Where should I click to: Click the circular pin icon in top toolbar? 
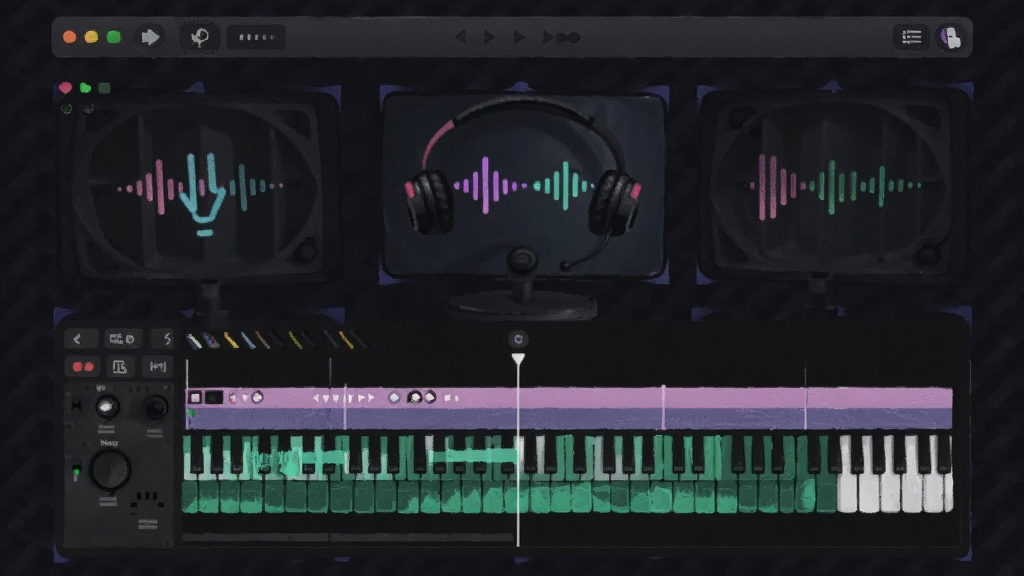[200, 37]
